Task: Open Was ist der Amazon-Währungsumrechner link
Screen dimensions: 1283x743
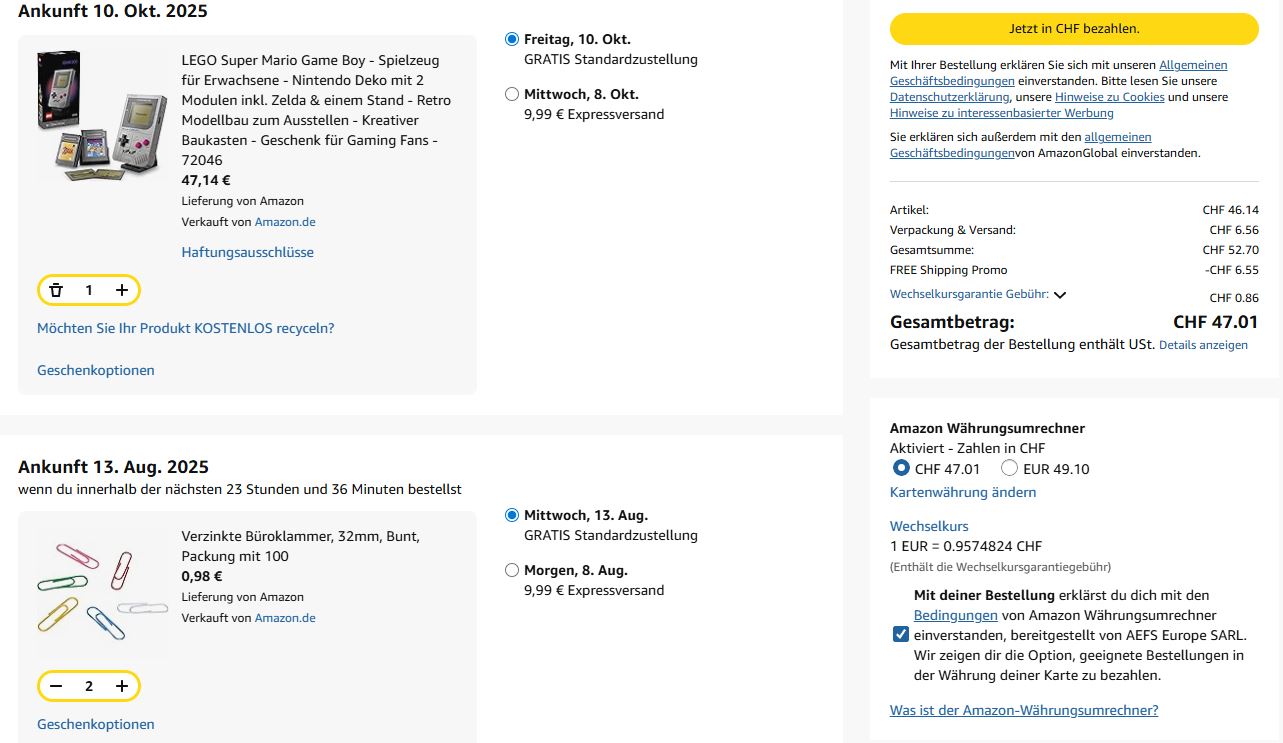Action: pyautogui.click(x=1023, y=710)
